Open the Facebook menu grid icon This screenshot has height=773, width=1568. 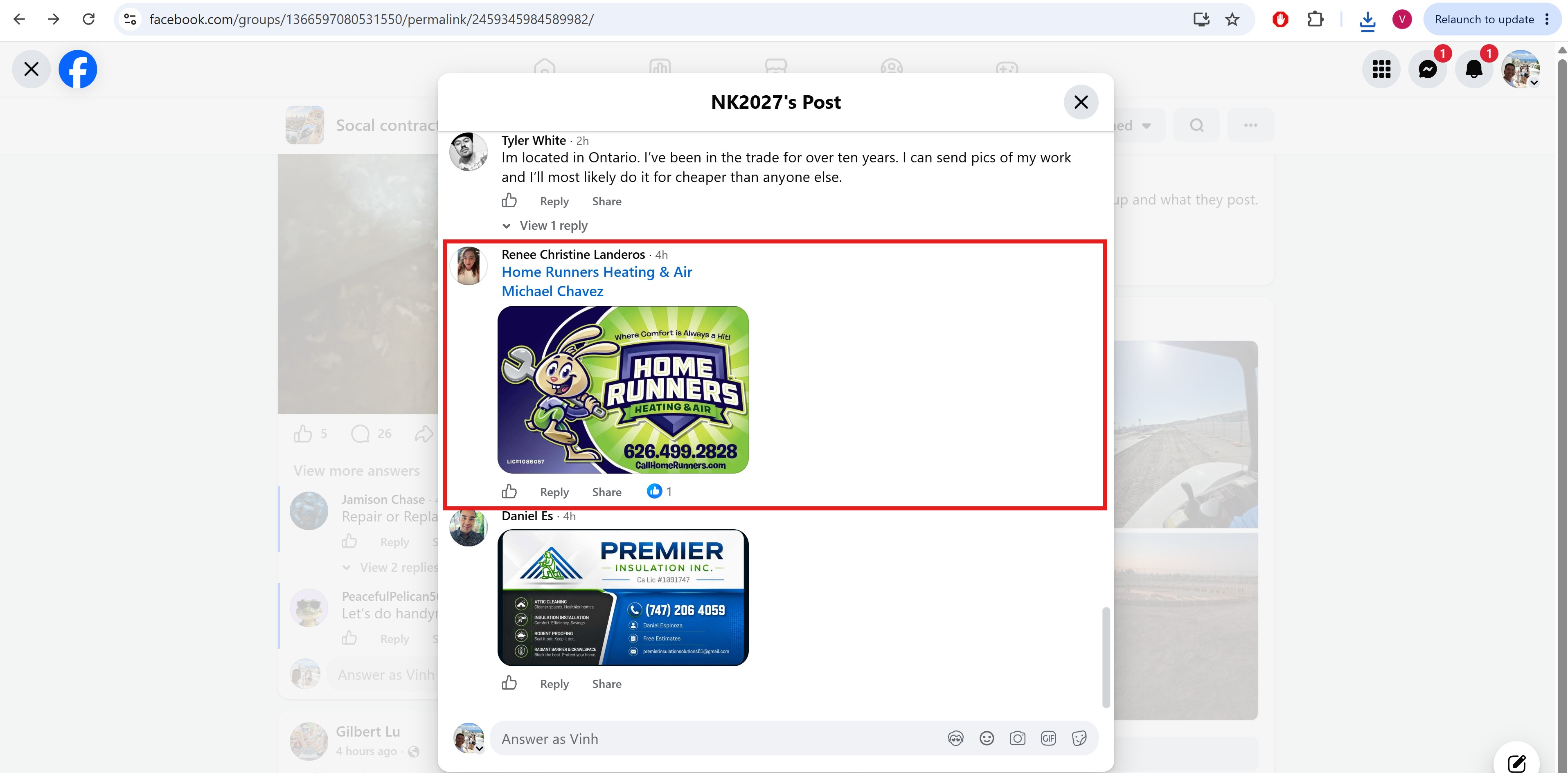click(x=1381, y=69)
